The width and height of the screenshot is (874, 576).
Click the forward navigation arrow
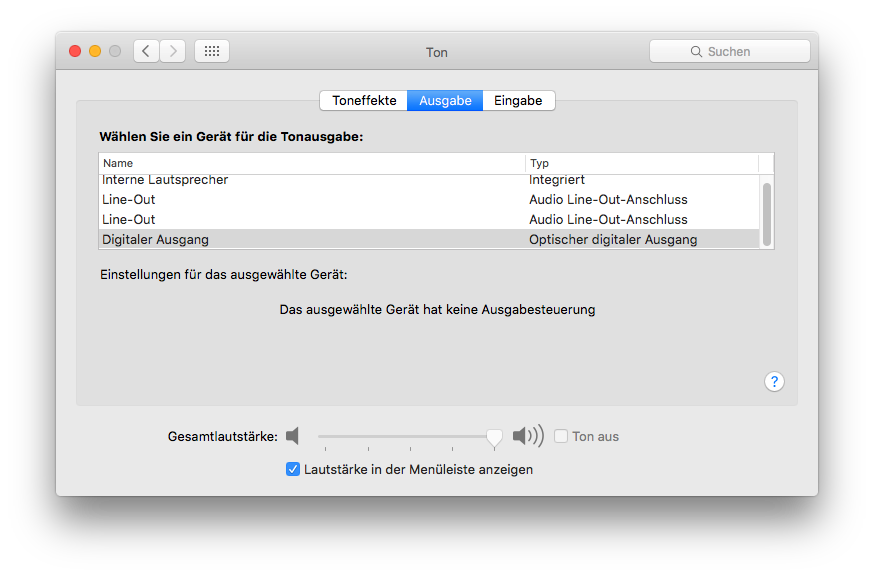(173, 51)
